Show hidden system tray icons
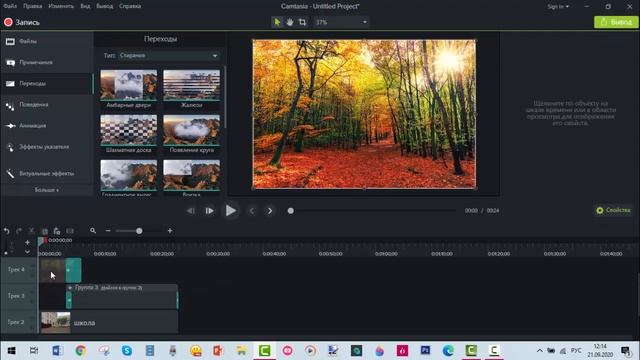This screenshot has height=360, width=640. click(540, 351)
